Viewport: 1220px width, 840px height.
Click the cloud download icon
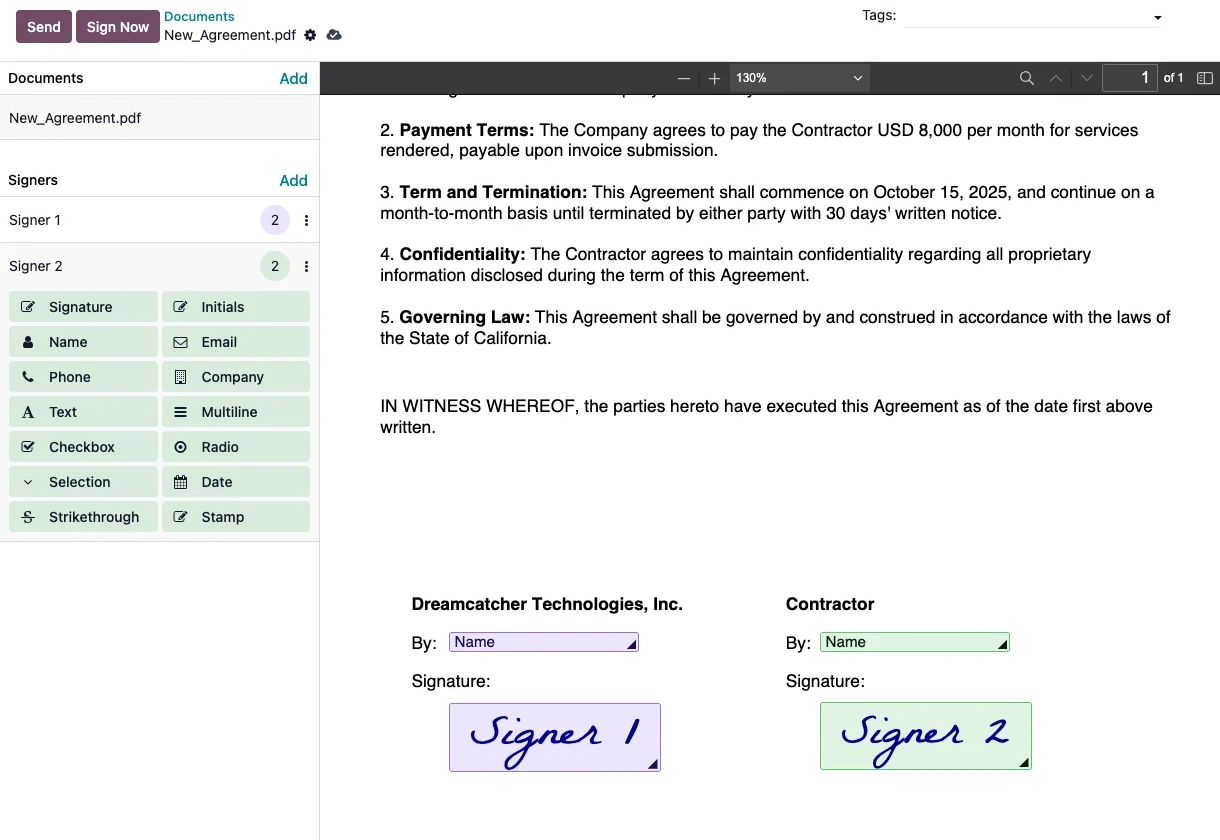point(334,35)
